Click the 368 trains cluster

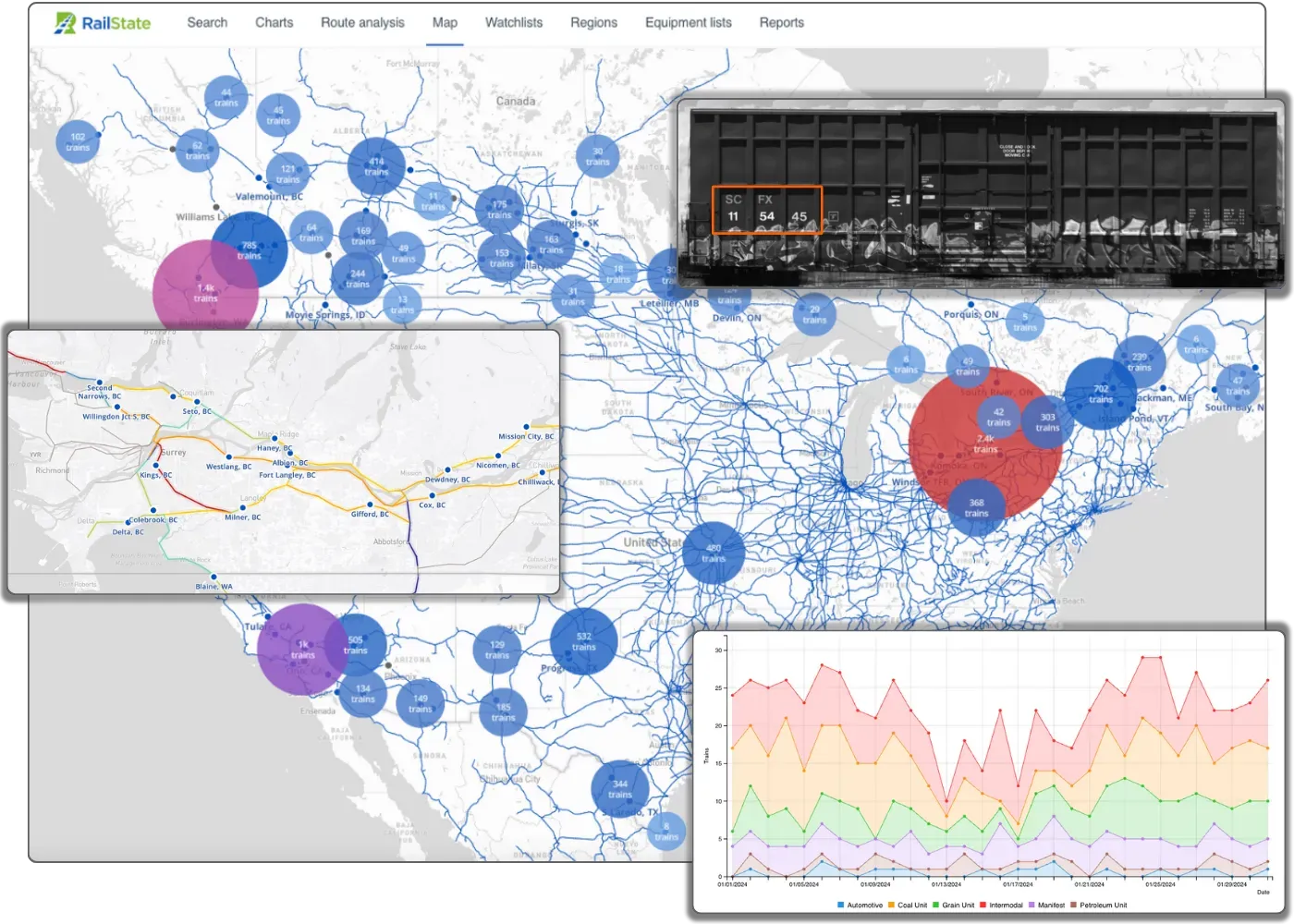coord(977,507)
